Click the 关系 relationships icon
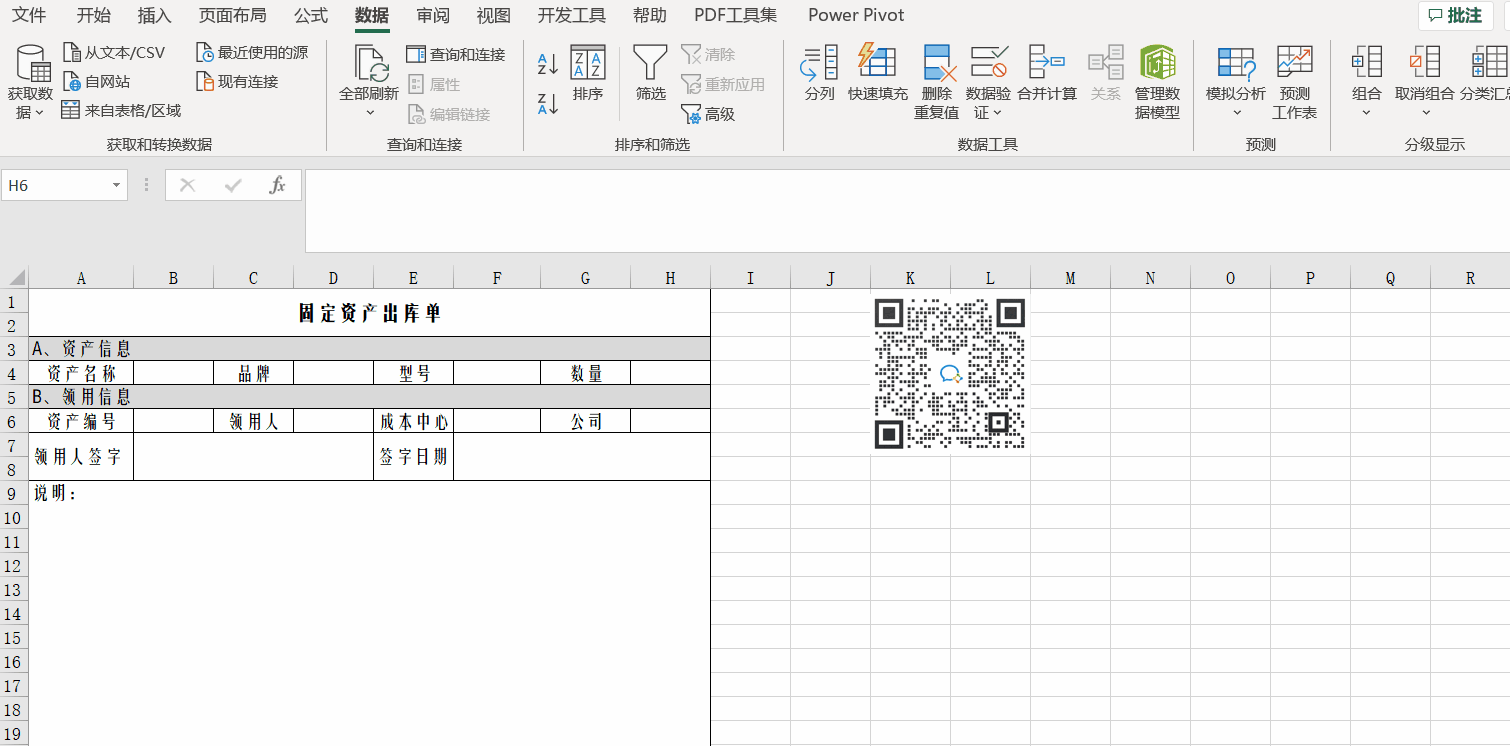 pos(1106,63)
